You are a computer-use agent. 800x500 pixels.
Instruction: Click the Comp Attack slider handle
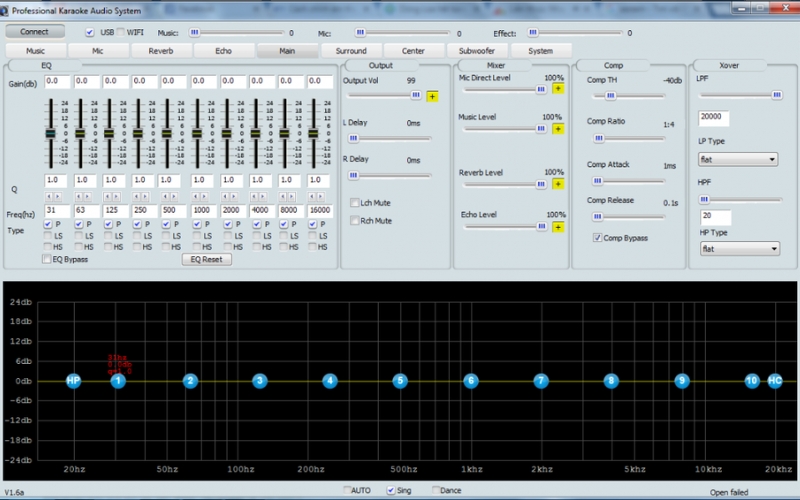click(x=597, y=180)
